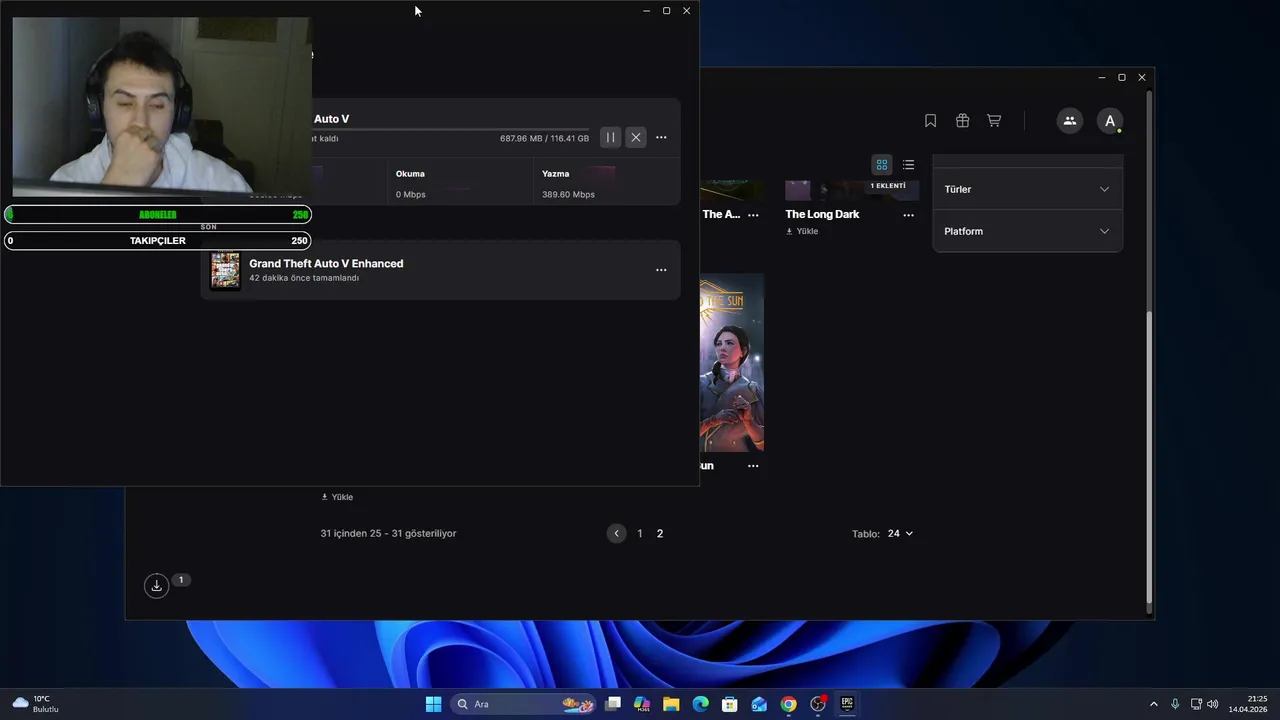Click the download progress bar
1280x720 pixels.
click(450, 129)
